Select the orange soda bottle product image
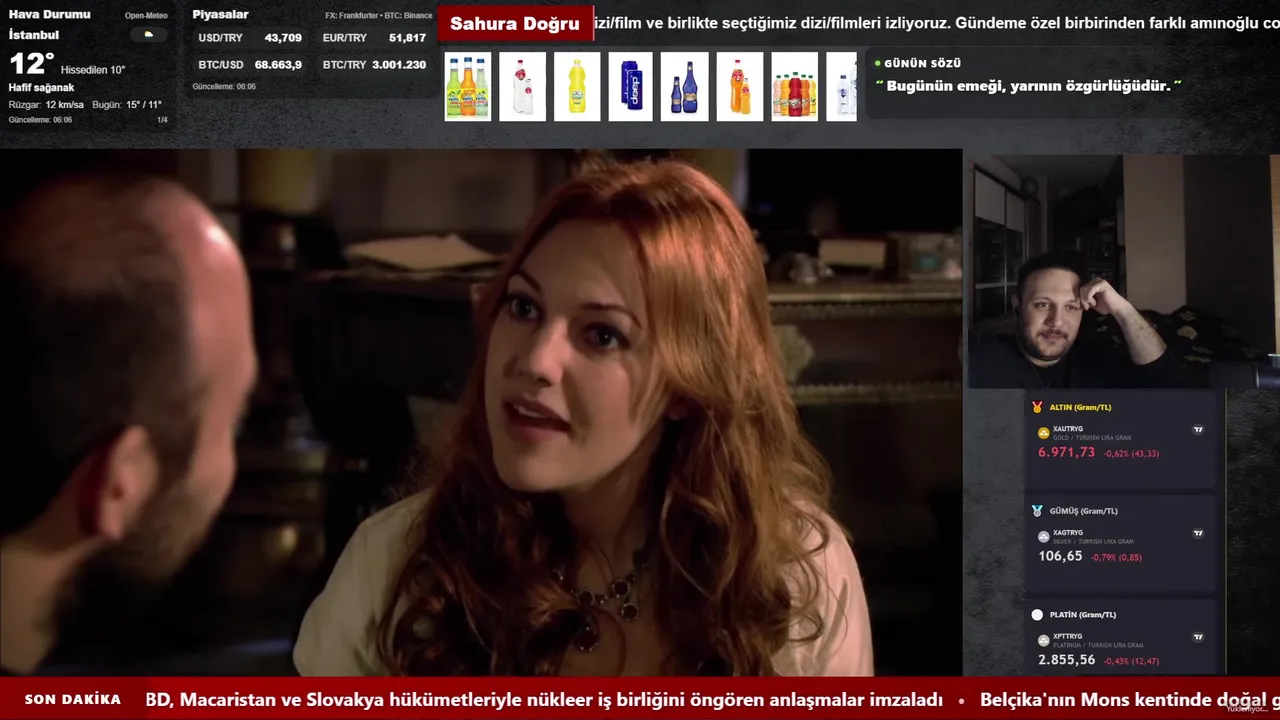This screenshot has height=720, width=1280. (740, 87)
